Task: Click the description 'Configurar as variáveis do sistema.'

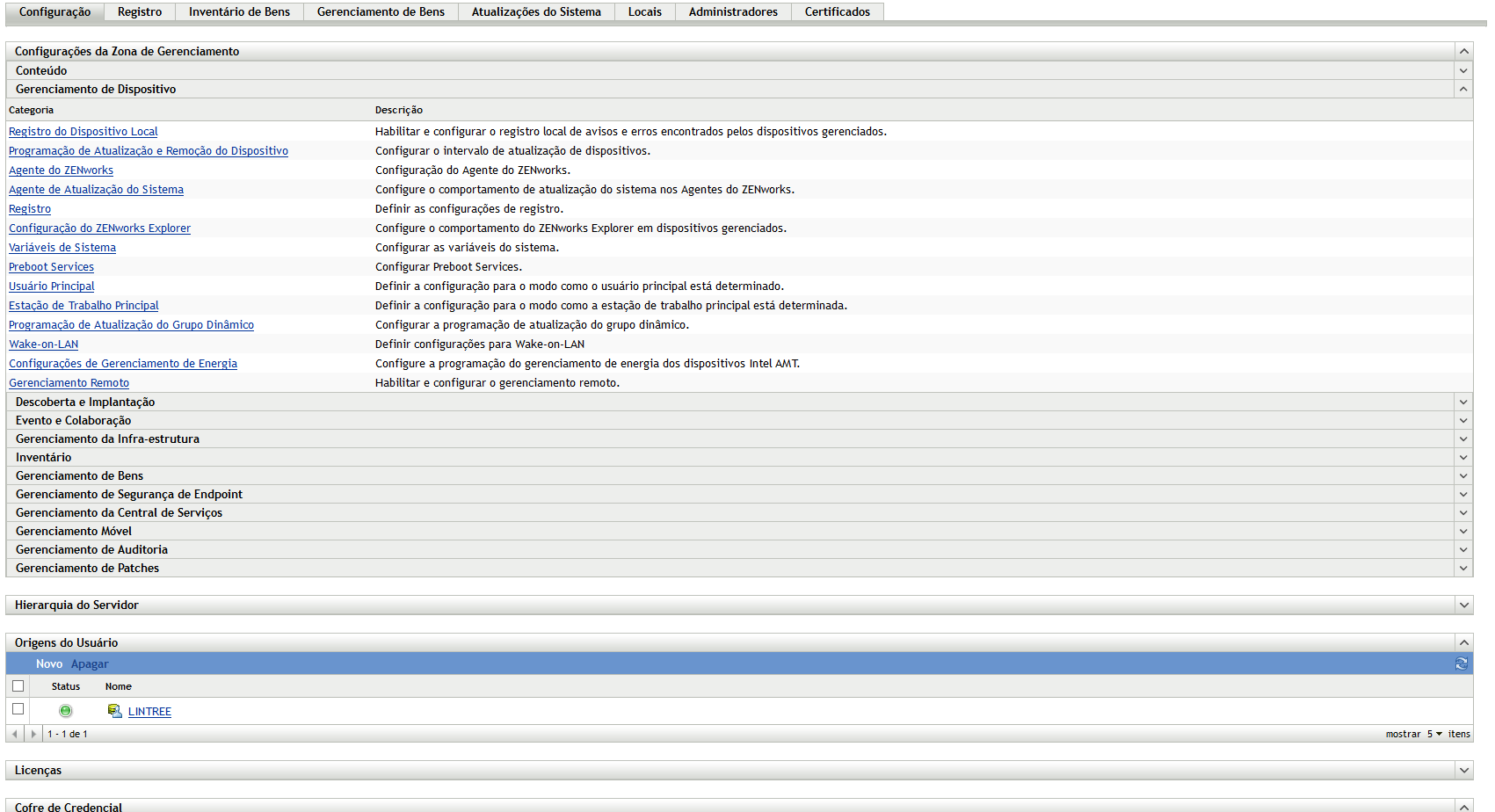Action: click(467, 248)
